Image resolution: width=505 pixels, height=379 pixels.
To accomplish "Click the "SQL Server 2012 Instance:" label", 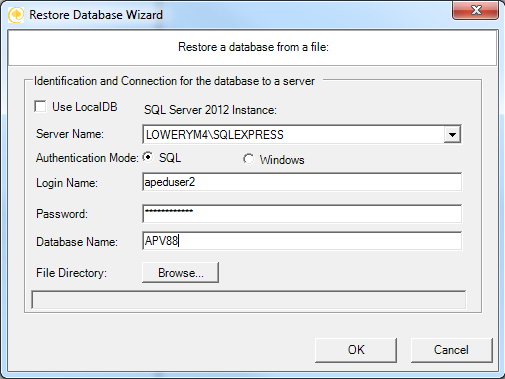I will (210, 110).
